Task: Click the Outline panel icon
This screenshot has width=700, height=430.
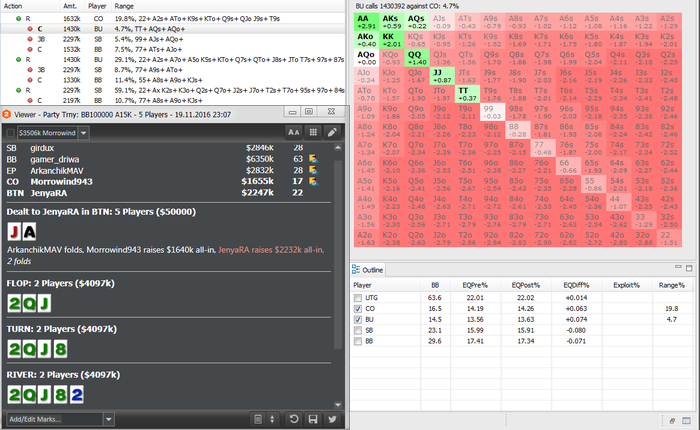Action: [356, 269]
